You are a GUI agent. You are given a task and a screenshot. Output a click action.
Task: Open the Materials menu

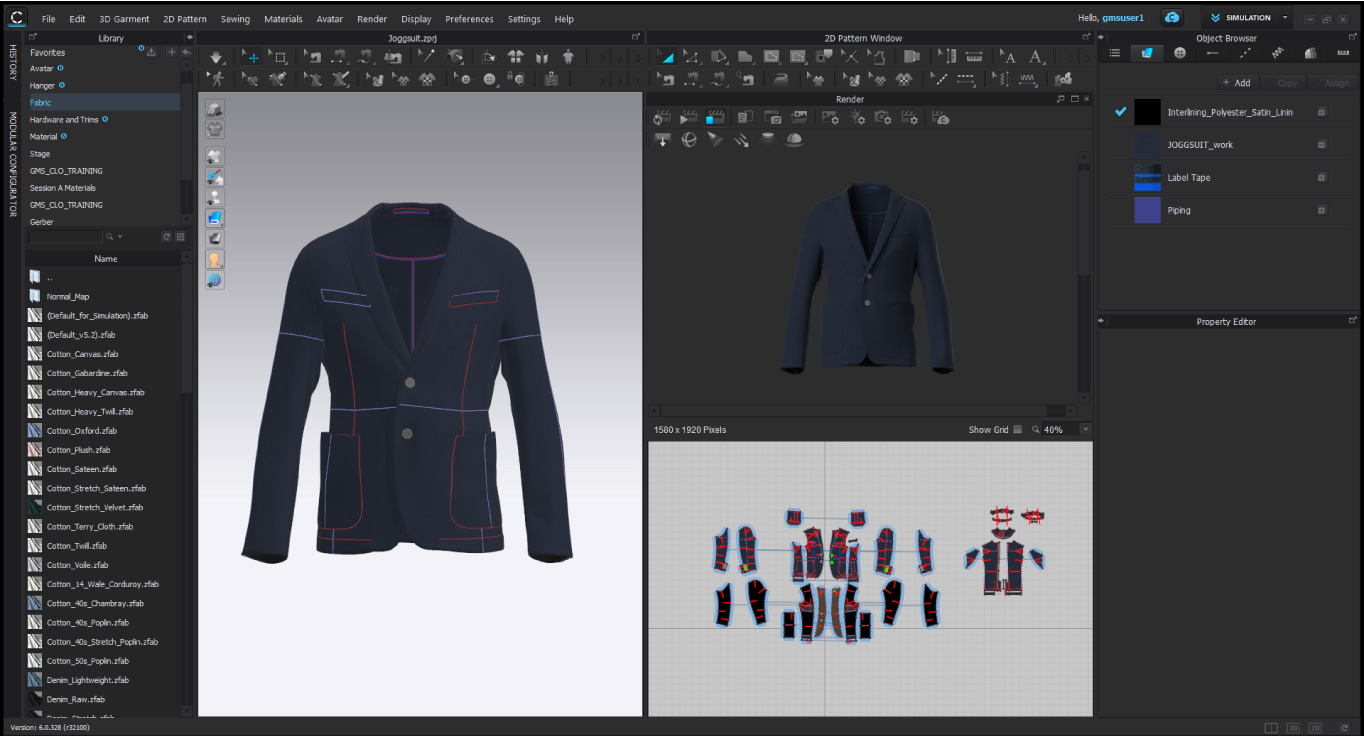[x=283, y=19]
